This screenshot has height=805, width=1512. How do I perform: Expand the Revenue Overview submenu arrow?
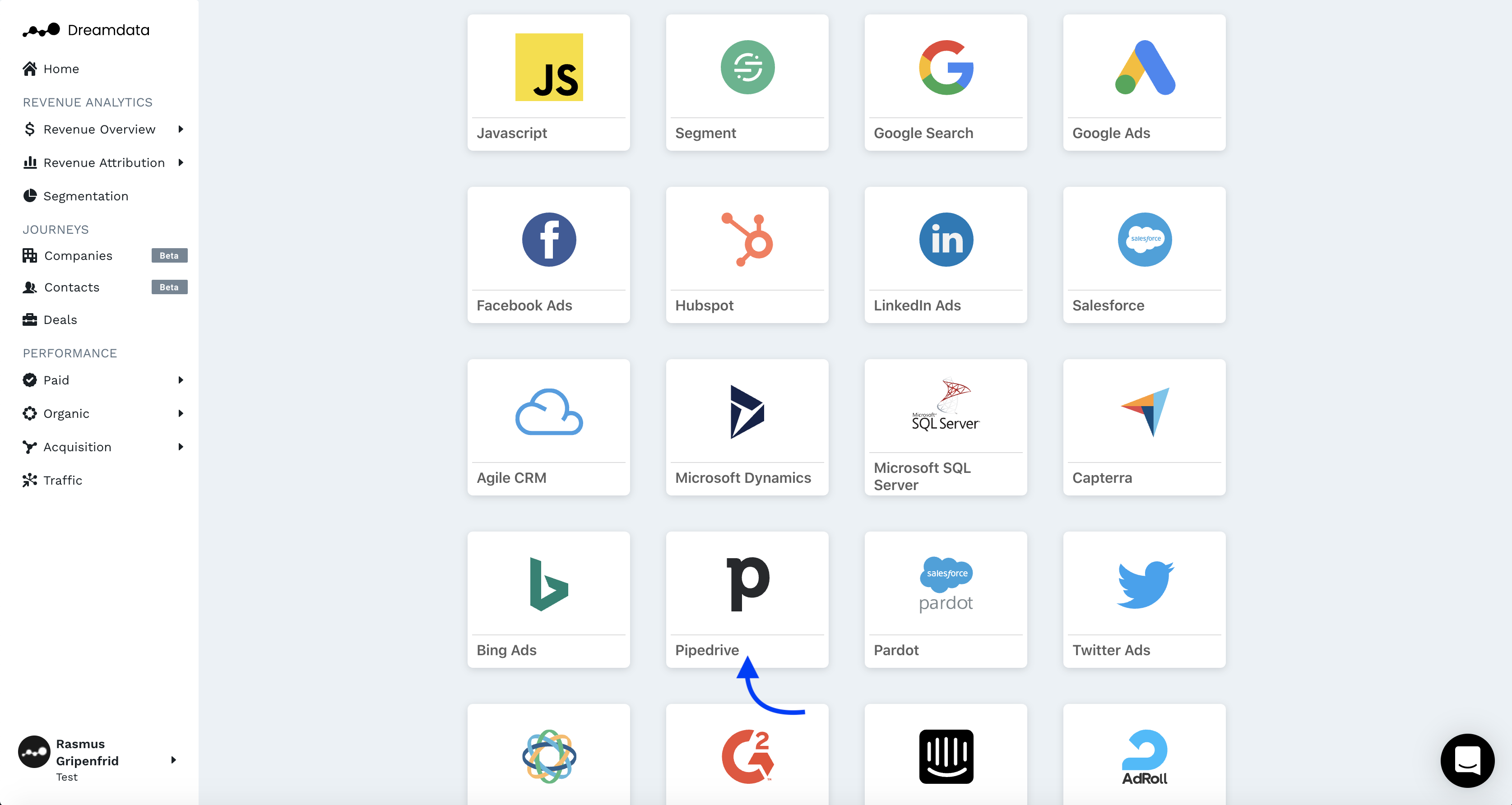tap(180, 129)
